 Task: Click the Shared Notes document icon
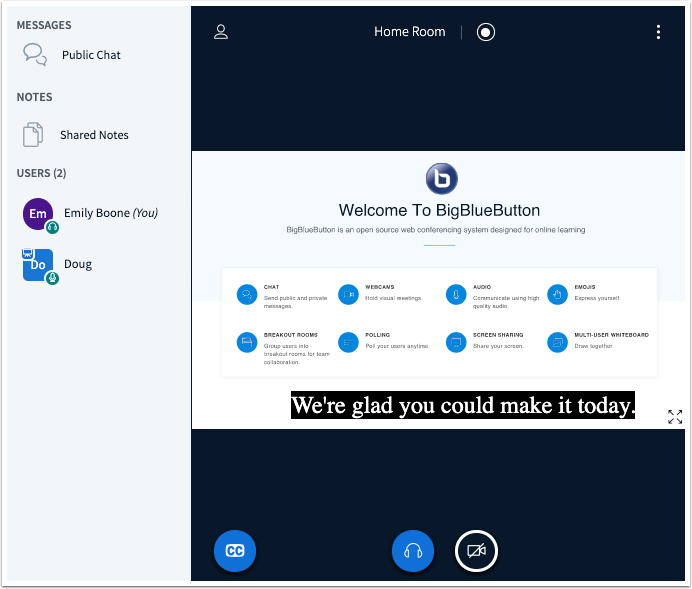(x=34, y=135)
